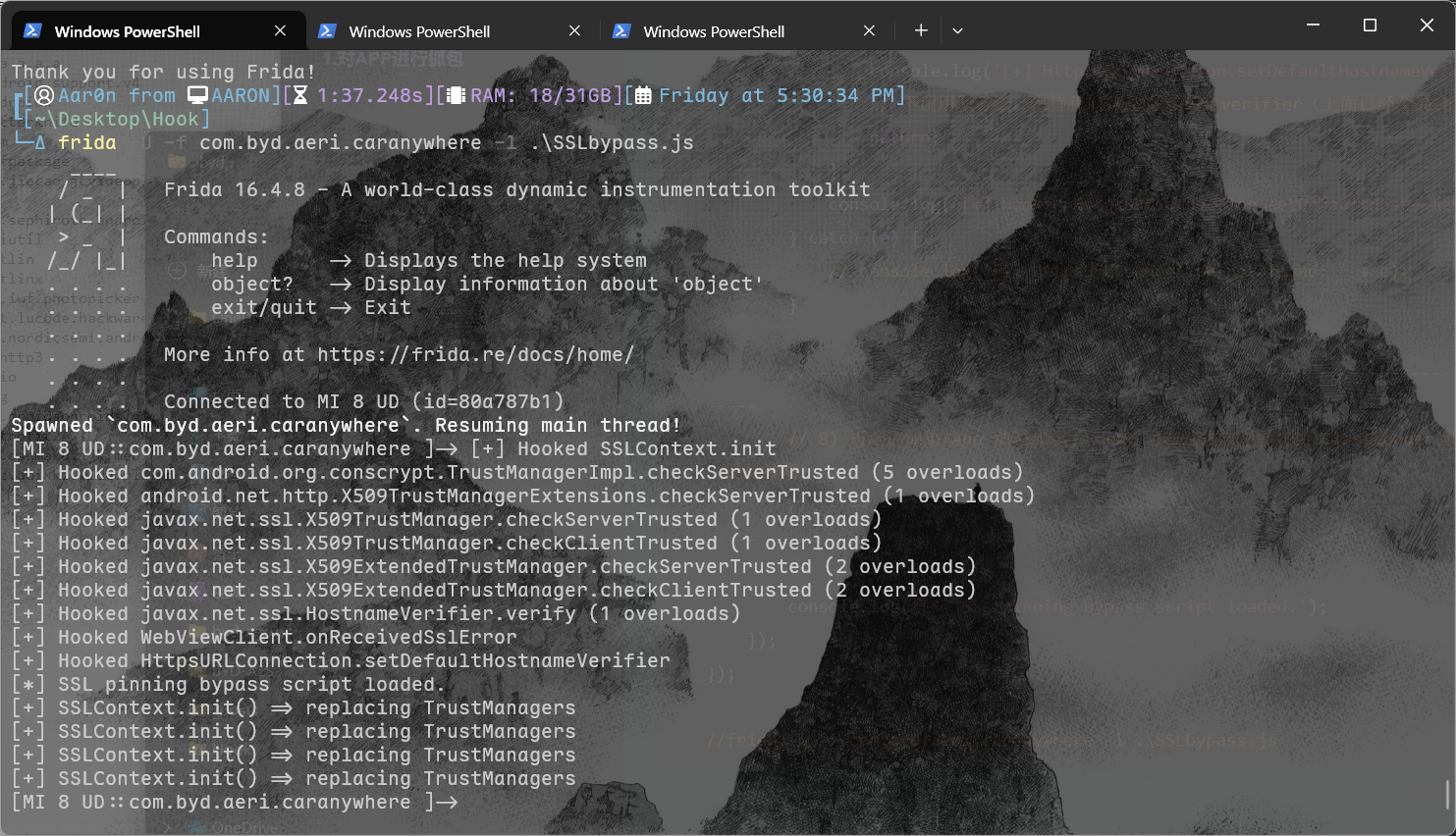Click the X509TrustManagerExtensions.checkServerTrusted line
Viewport: 1456px width, 836px height.
click(x=523, y=496)
